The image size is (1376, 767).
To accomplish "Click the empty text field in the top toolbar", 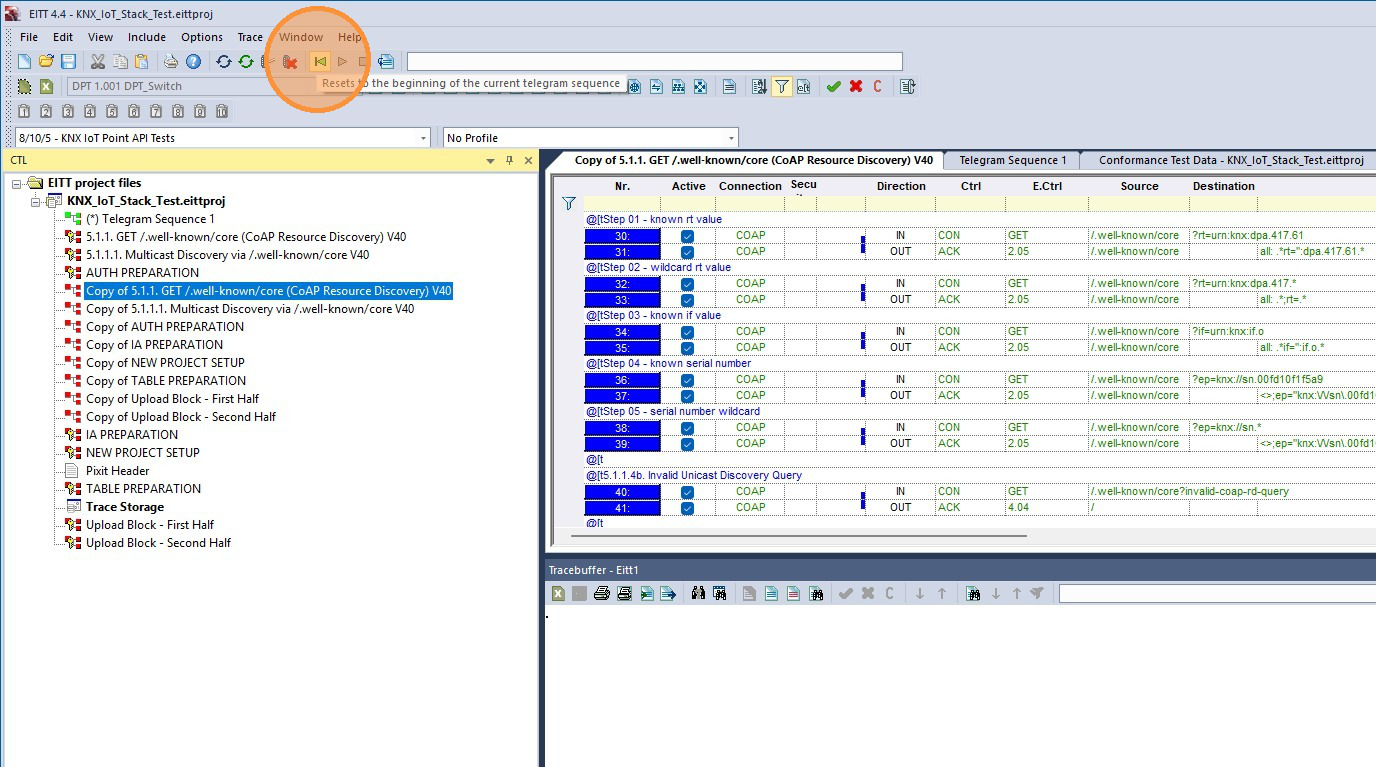I will pos(655,62).
